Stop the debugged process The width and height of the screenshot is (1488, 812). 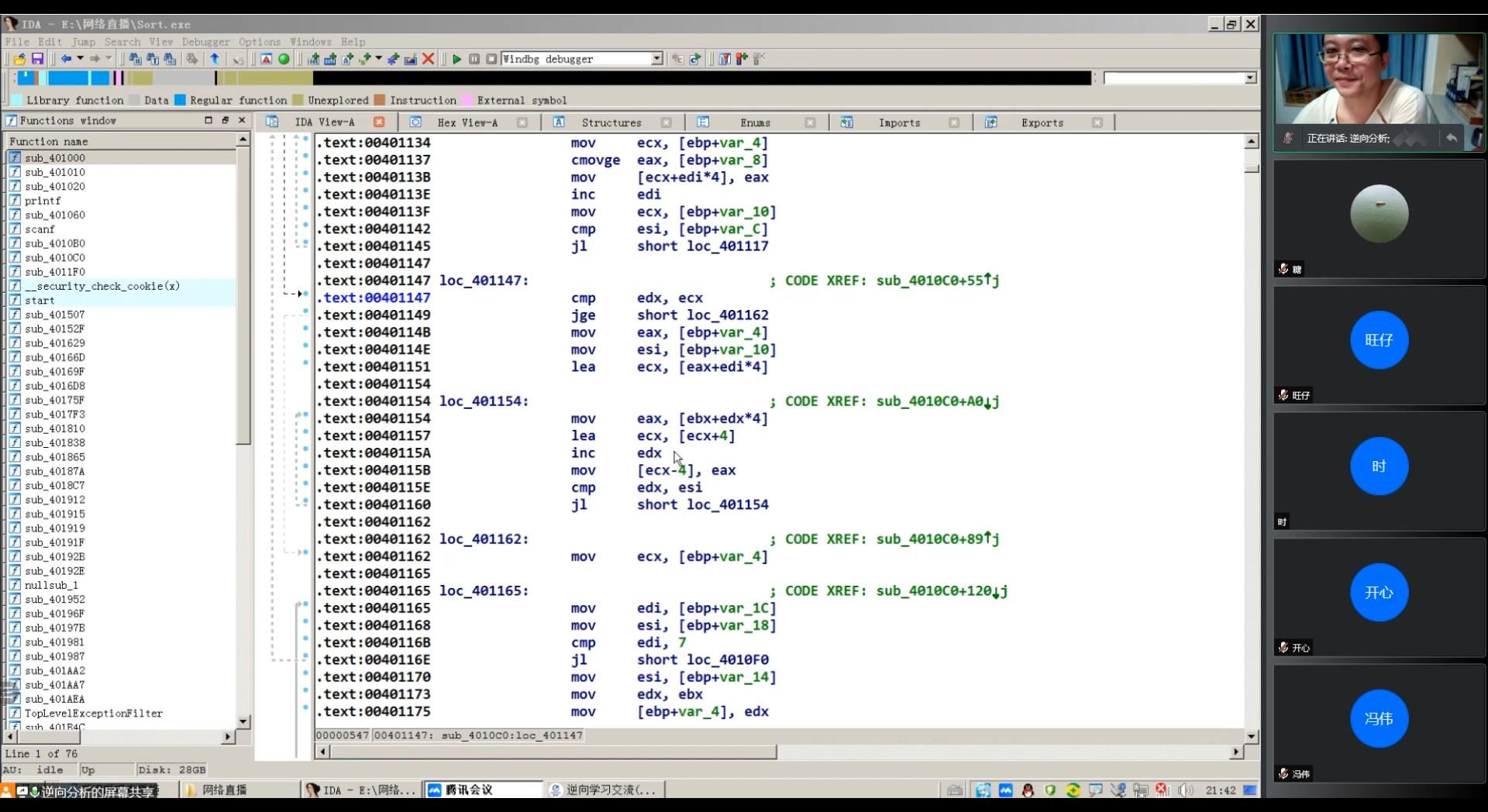point(491,59)
